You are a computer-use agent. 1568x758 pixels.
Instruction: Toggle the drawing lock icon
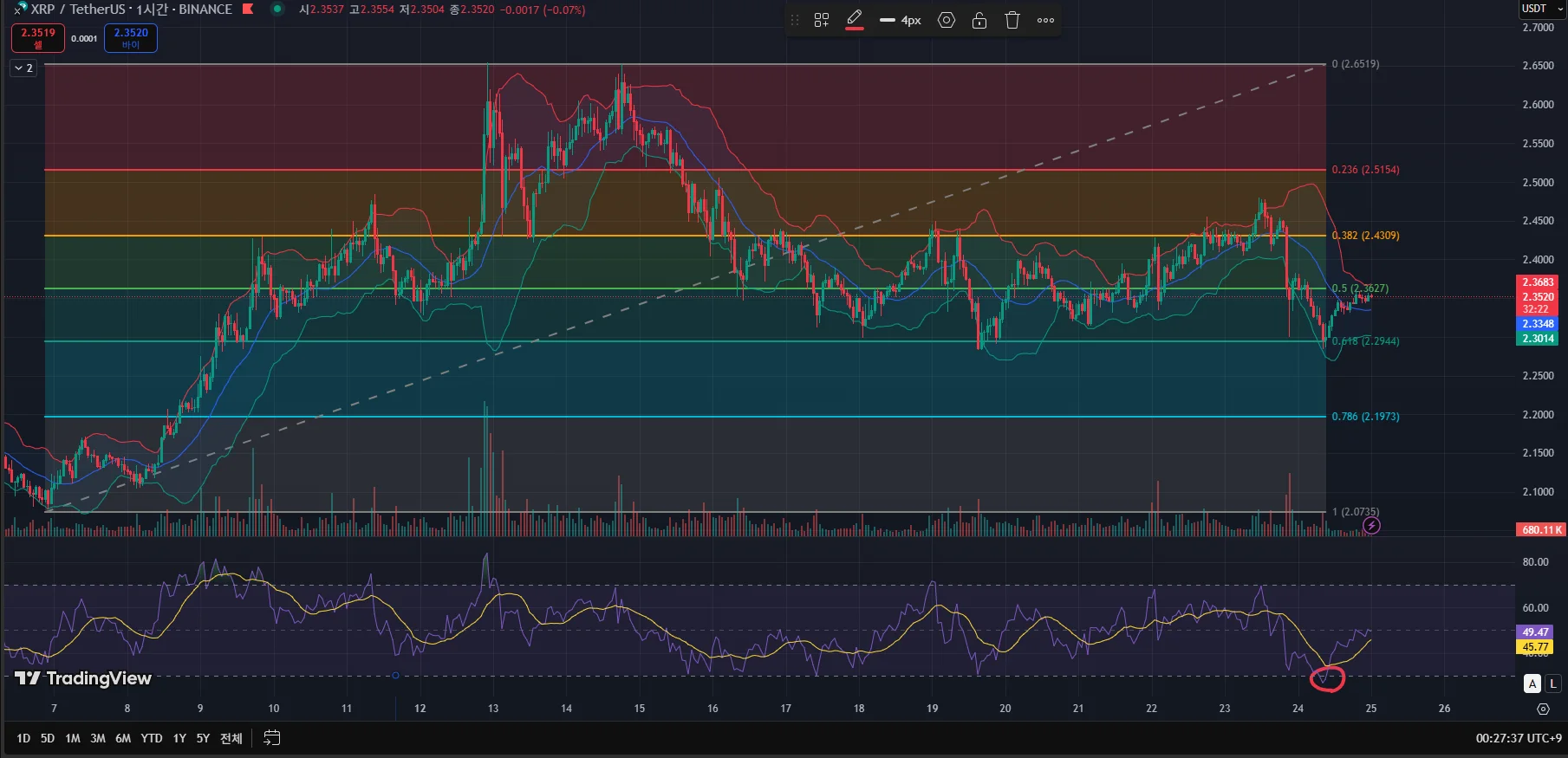point(979,20)
